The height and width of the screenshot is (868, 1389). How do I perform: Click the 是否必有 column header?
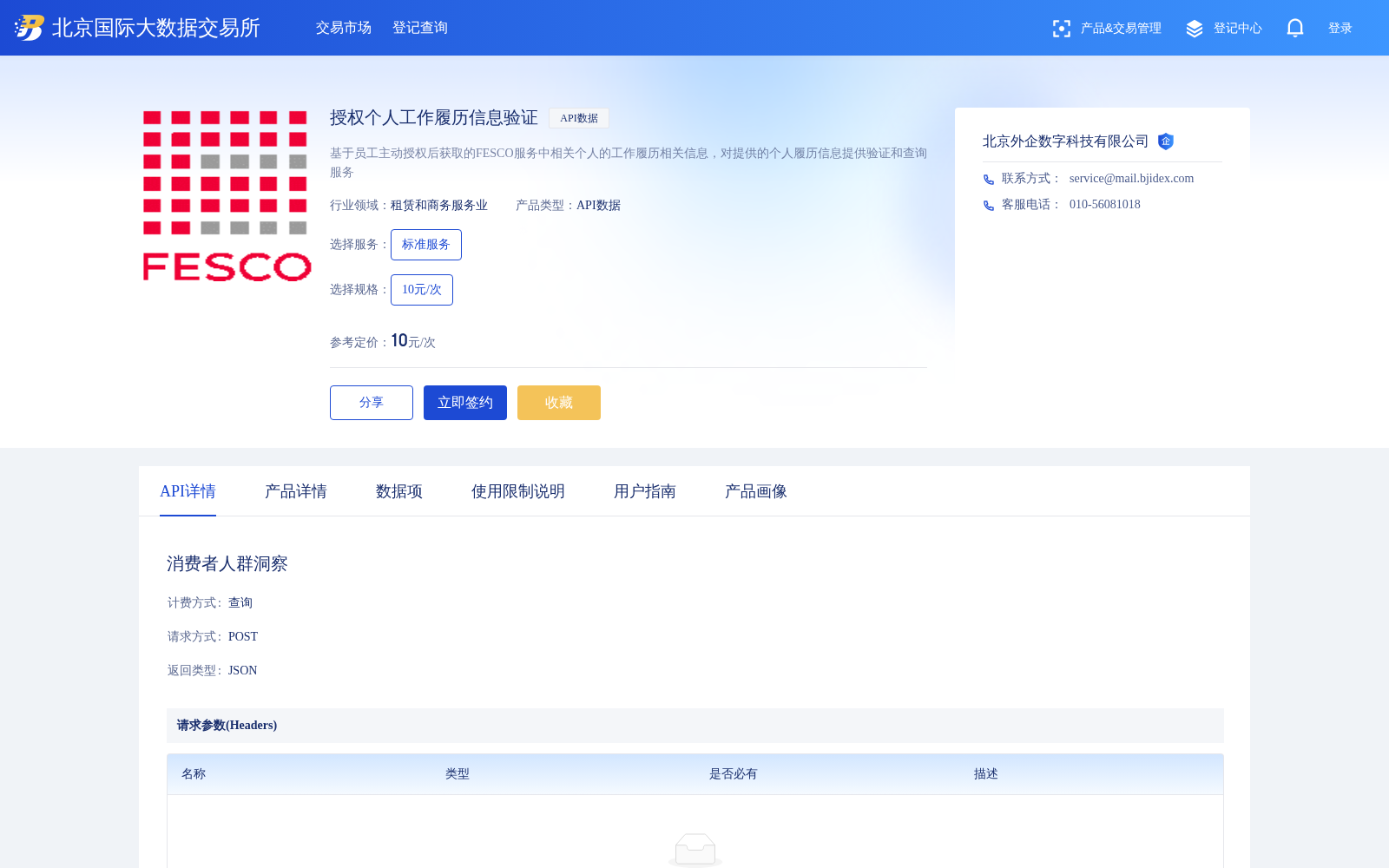(x=734, y=774)
